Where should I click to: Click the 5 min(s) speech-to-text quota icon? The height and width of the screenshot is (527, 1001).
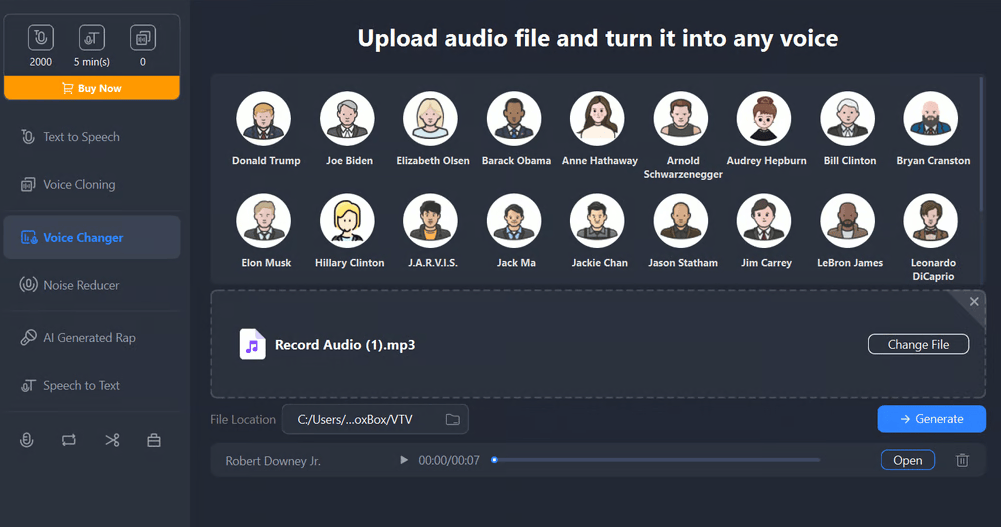[x=91, y=38]
